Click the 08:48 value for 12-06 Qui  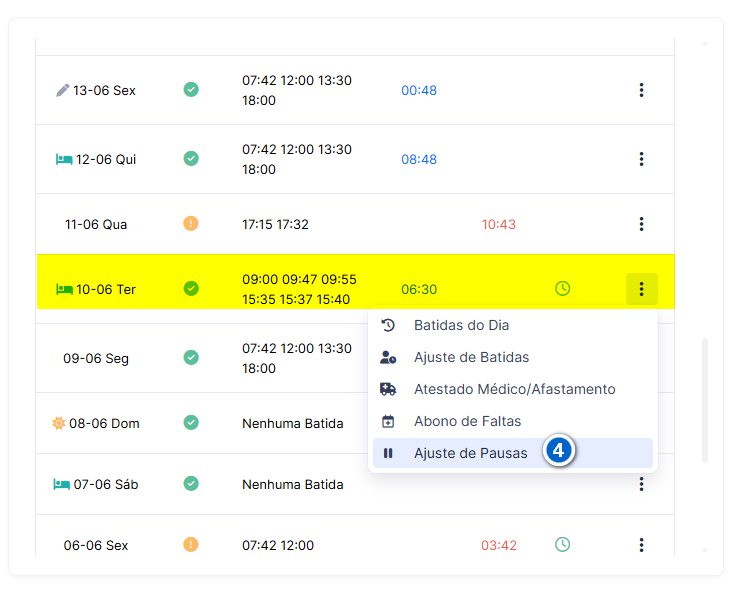click(419, 159)
